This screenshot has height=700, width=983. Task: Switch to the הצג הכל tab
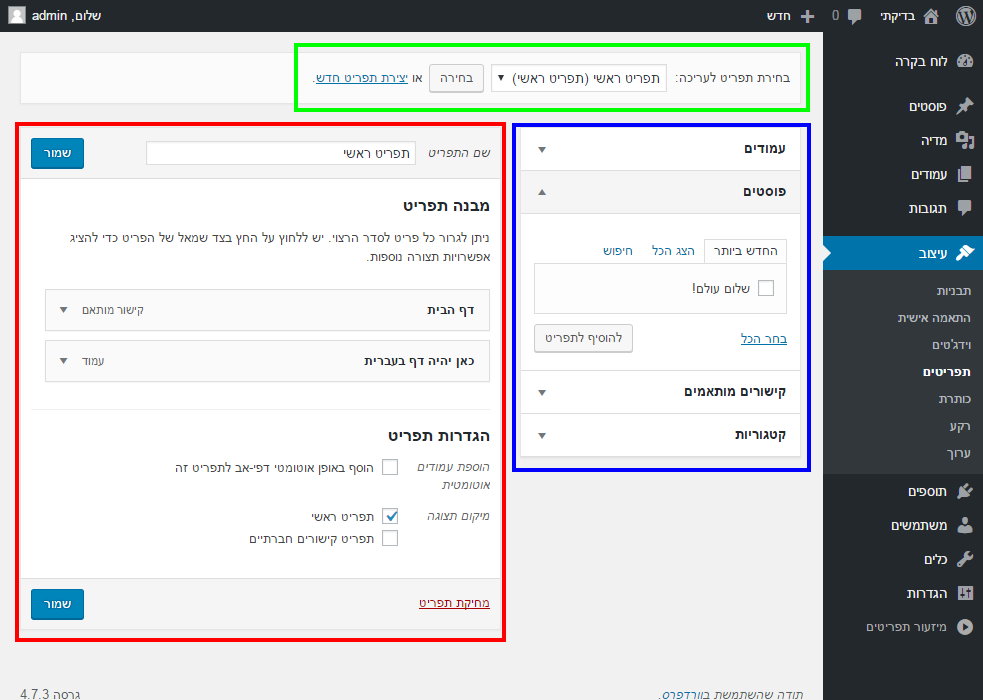pos(673,251)
